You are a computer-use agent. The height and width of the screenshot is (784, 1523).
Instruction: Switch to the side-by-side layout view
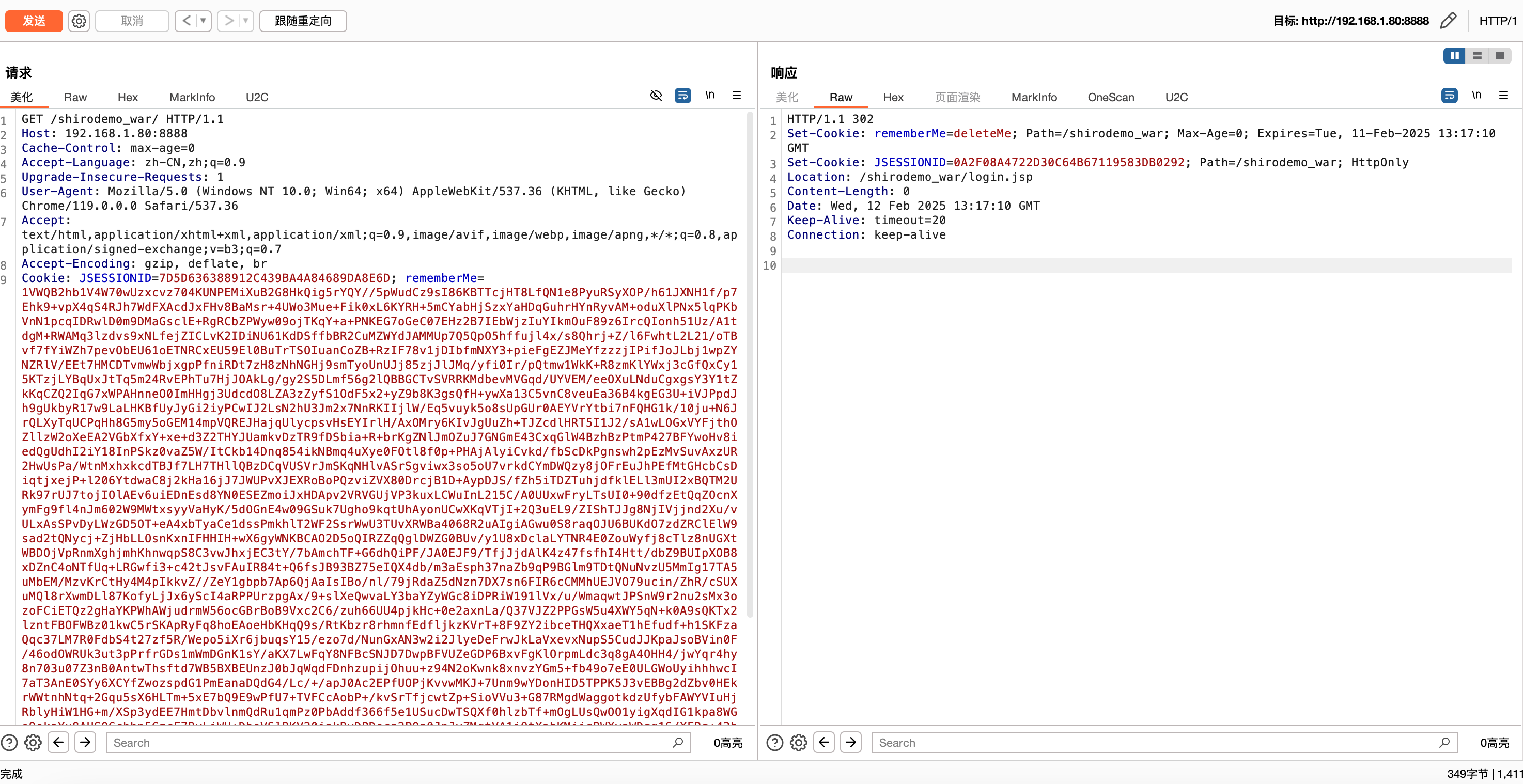[1454, 56]
